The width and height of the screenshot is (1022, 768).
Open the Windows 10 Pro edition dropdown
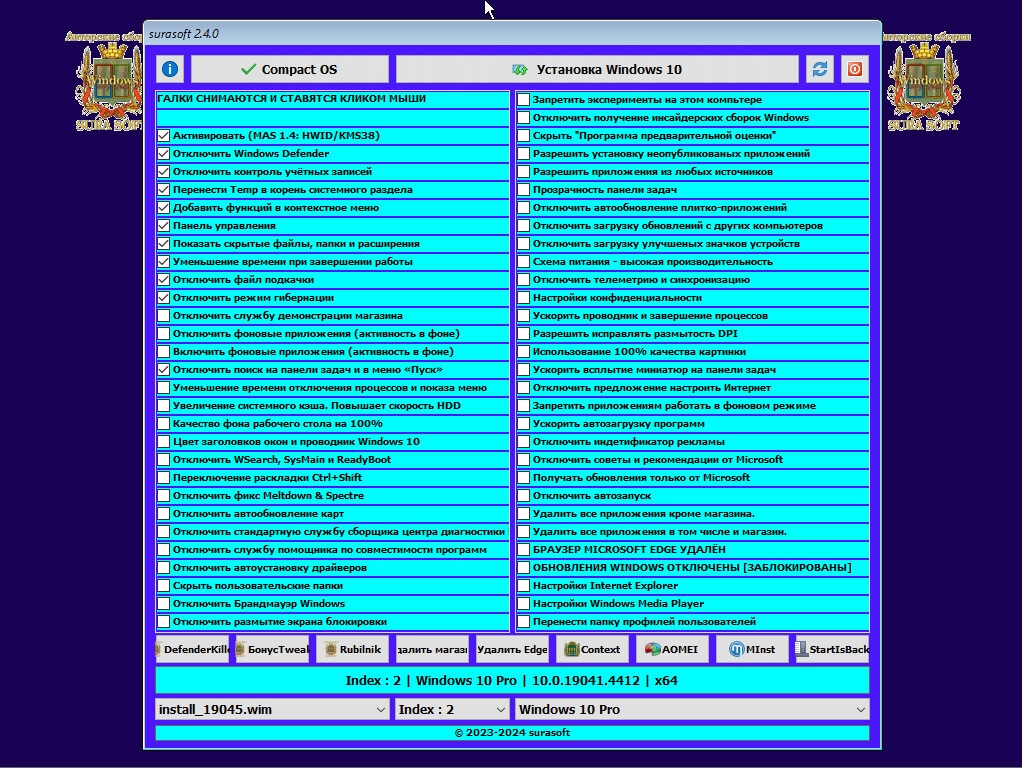coord(692,709)
